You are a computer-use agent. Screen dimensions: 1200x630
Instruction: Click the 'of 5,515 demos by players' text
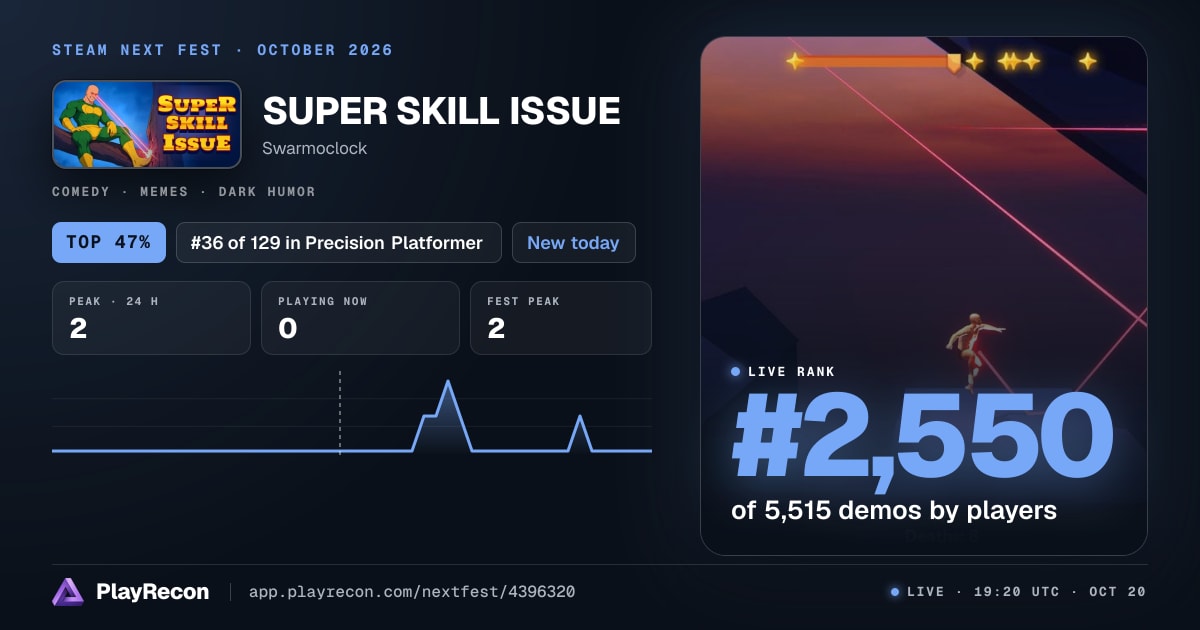click(x=894, y=510)
